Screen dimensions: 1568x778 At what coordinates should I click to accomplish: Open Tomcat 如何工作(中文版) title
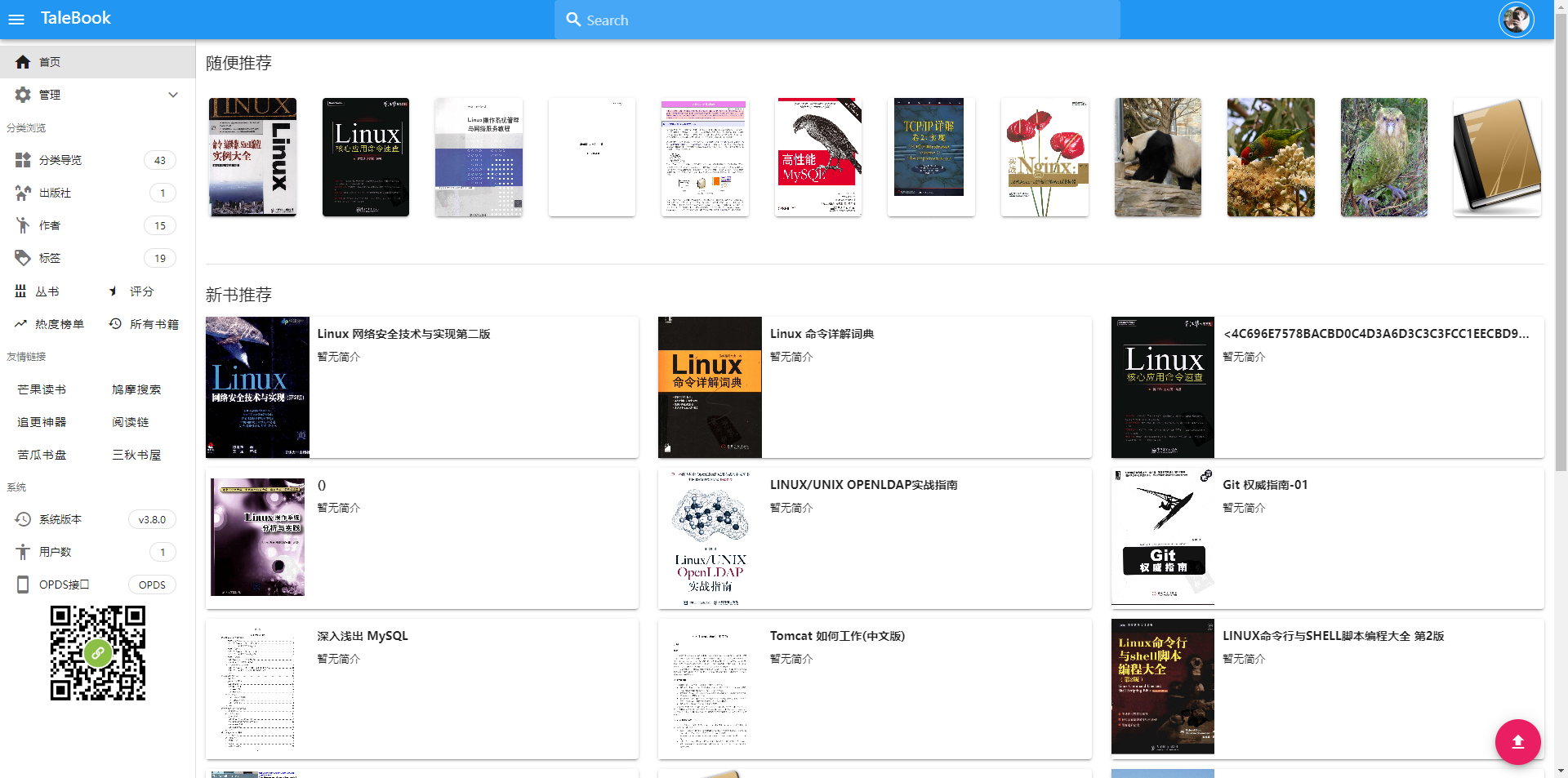coord(837,636)
